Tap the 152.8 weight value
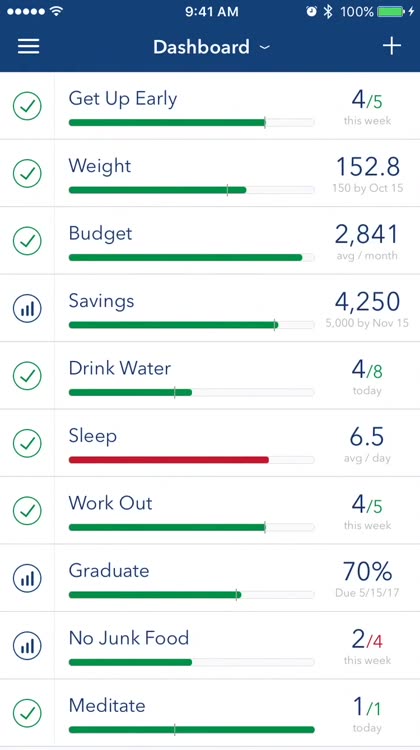 (367, 167)
